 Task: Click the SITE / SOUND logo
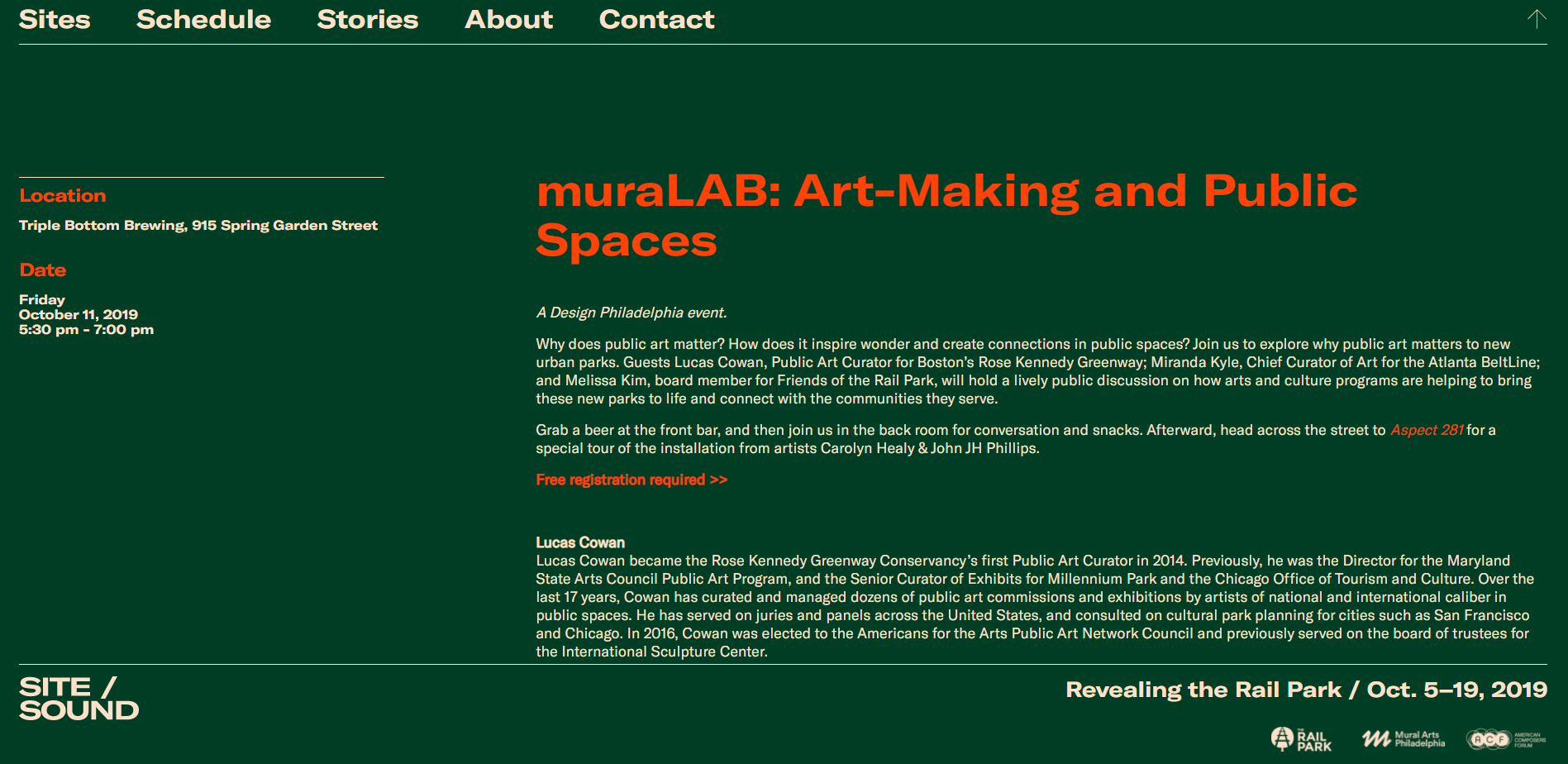[79, 699]
